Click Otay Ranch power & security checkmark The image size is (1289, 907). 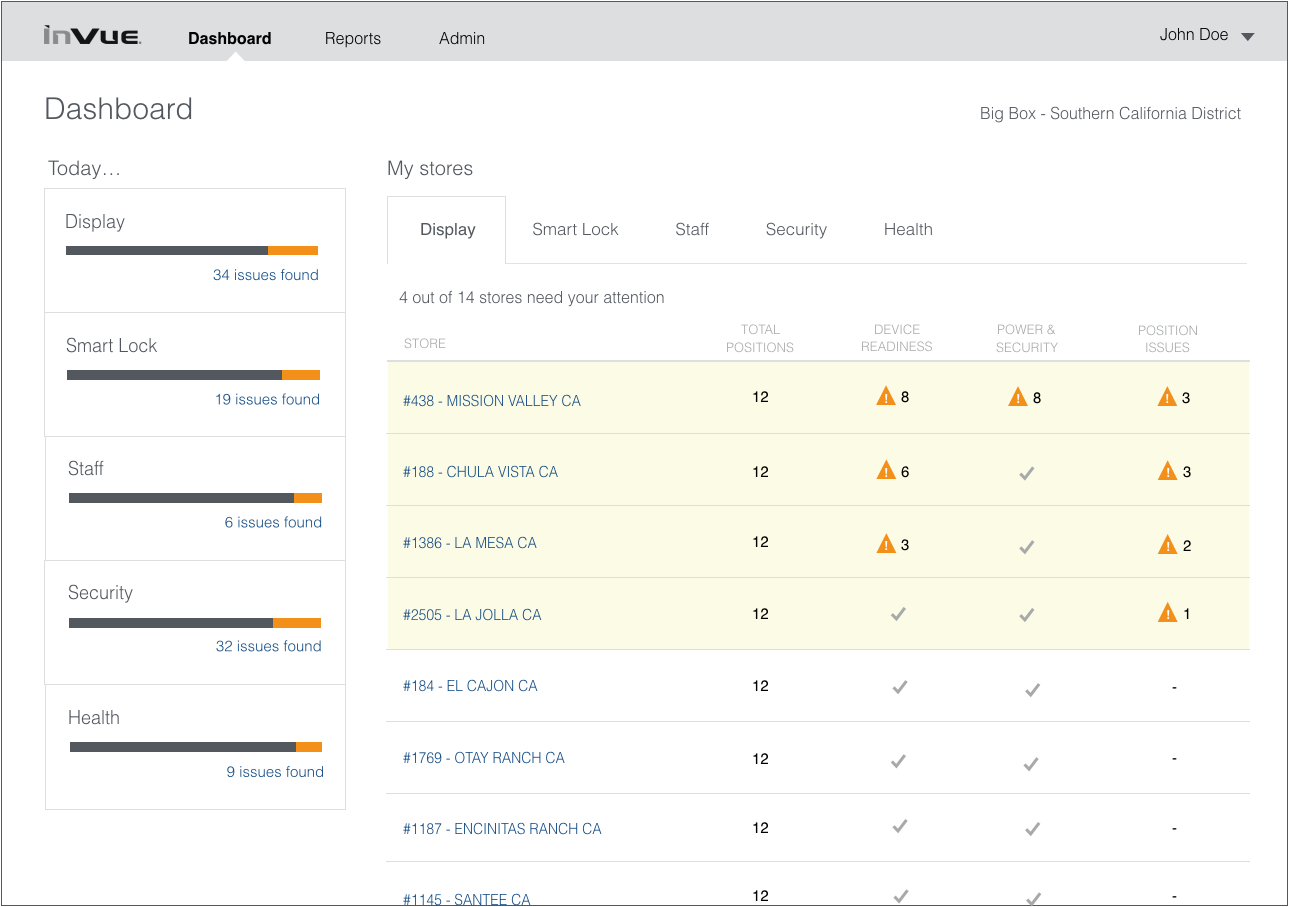1032,764
